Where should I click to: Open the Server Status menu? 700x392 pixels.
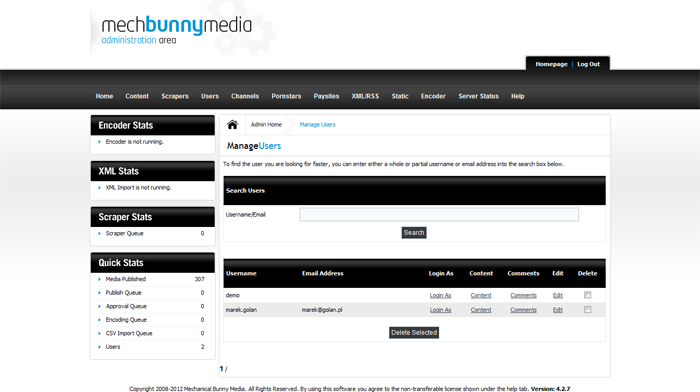(x=478, y=96)
